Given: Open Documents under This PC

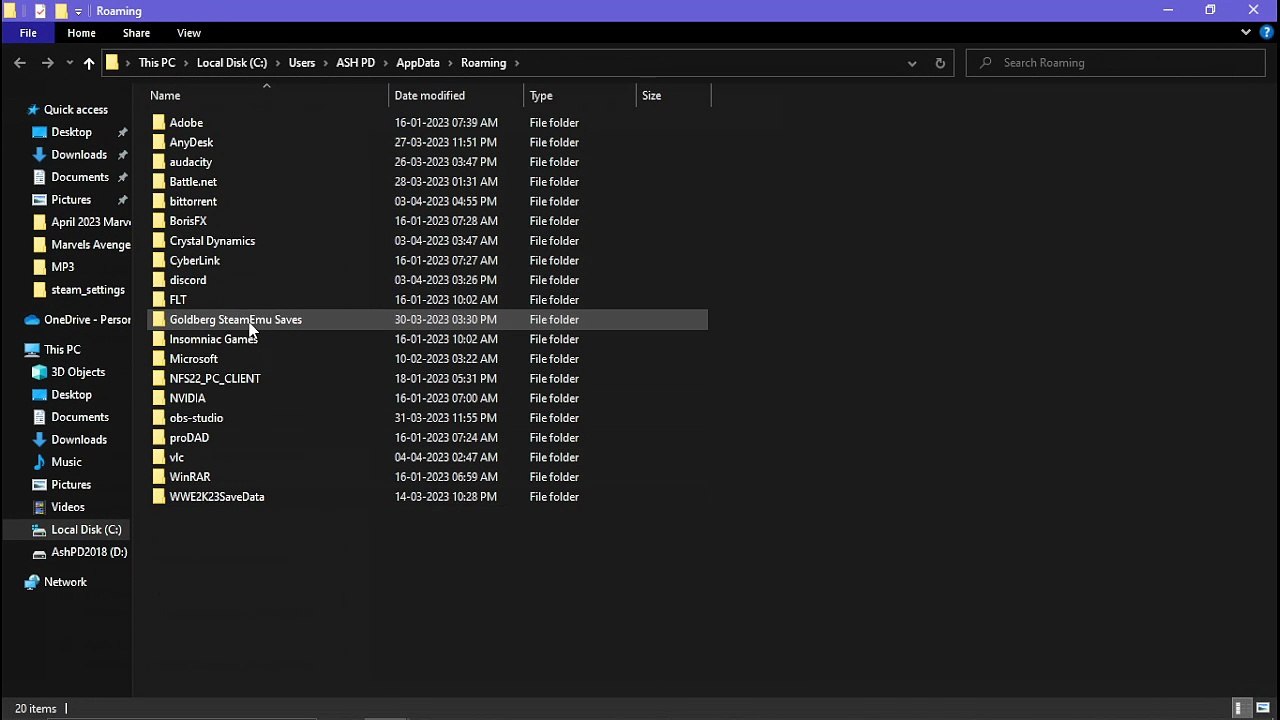Looking at the screenshot, I should click(80, 417).
